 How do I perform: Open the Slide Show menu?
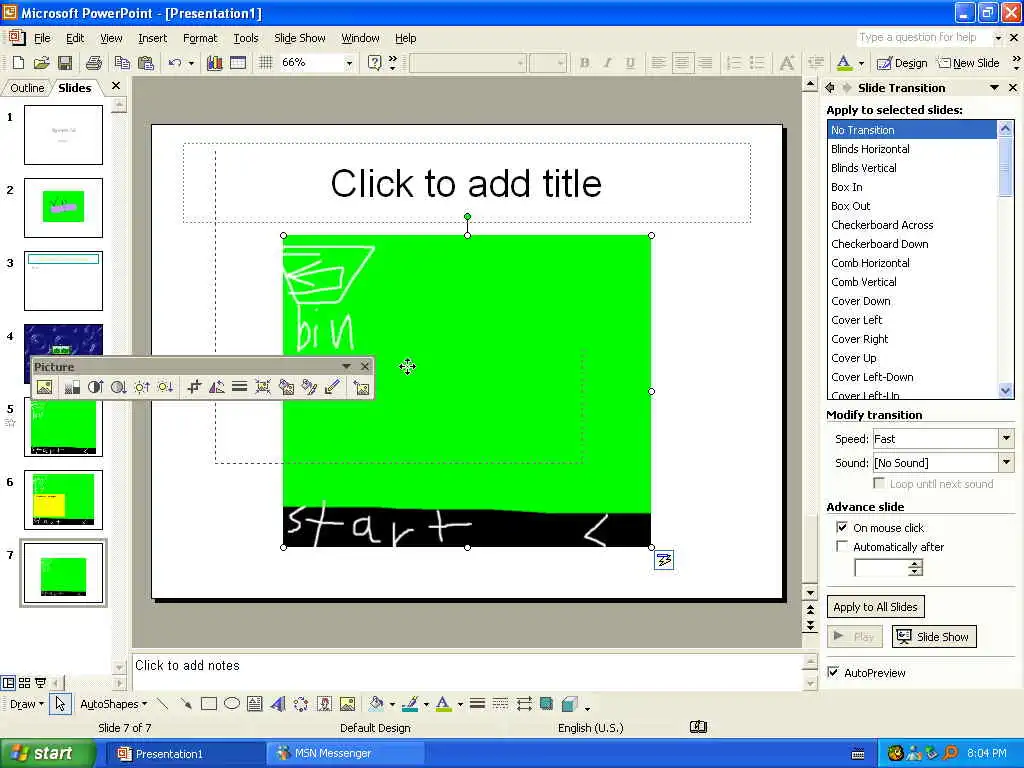[x=300, y=38]
